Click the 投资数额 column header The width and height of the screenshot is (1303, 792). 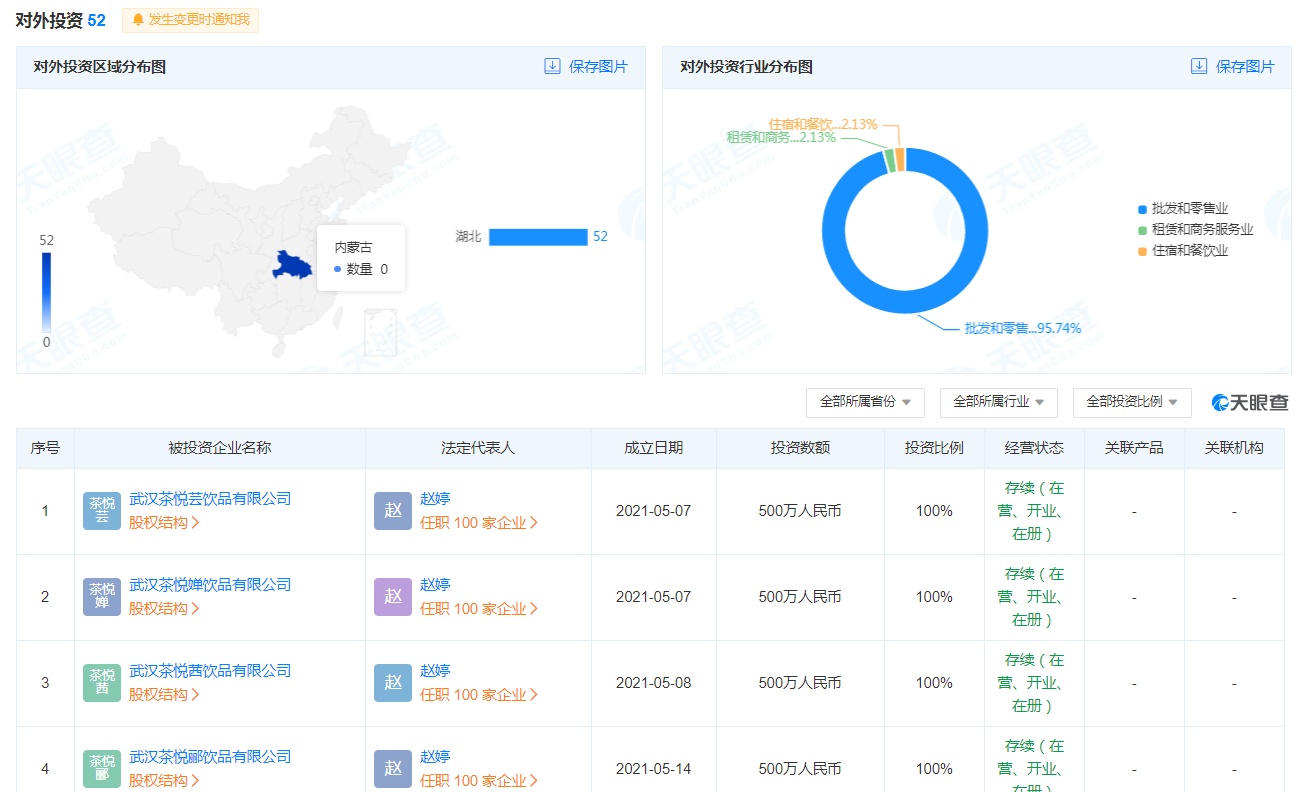point(800,448)
